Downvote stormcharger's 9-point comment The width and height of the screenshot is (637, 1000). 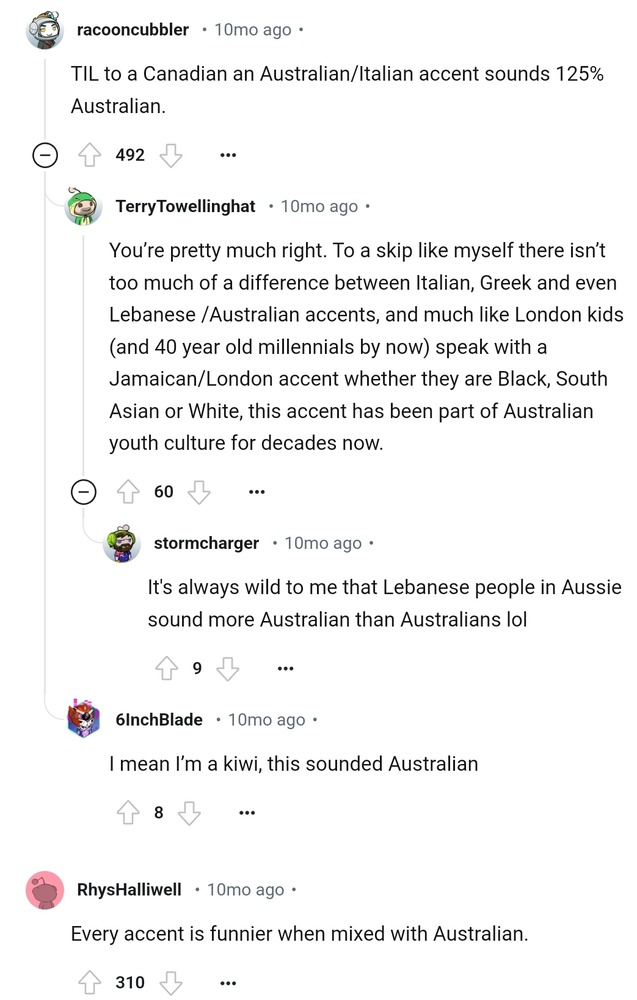click(229, 668)
